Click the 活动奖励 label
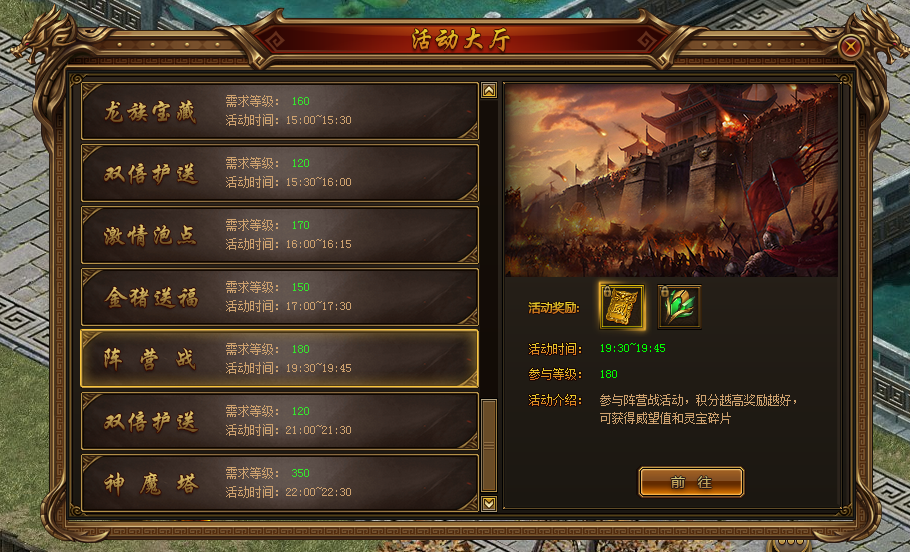 click(x=554, y=308)
